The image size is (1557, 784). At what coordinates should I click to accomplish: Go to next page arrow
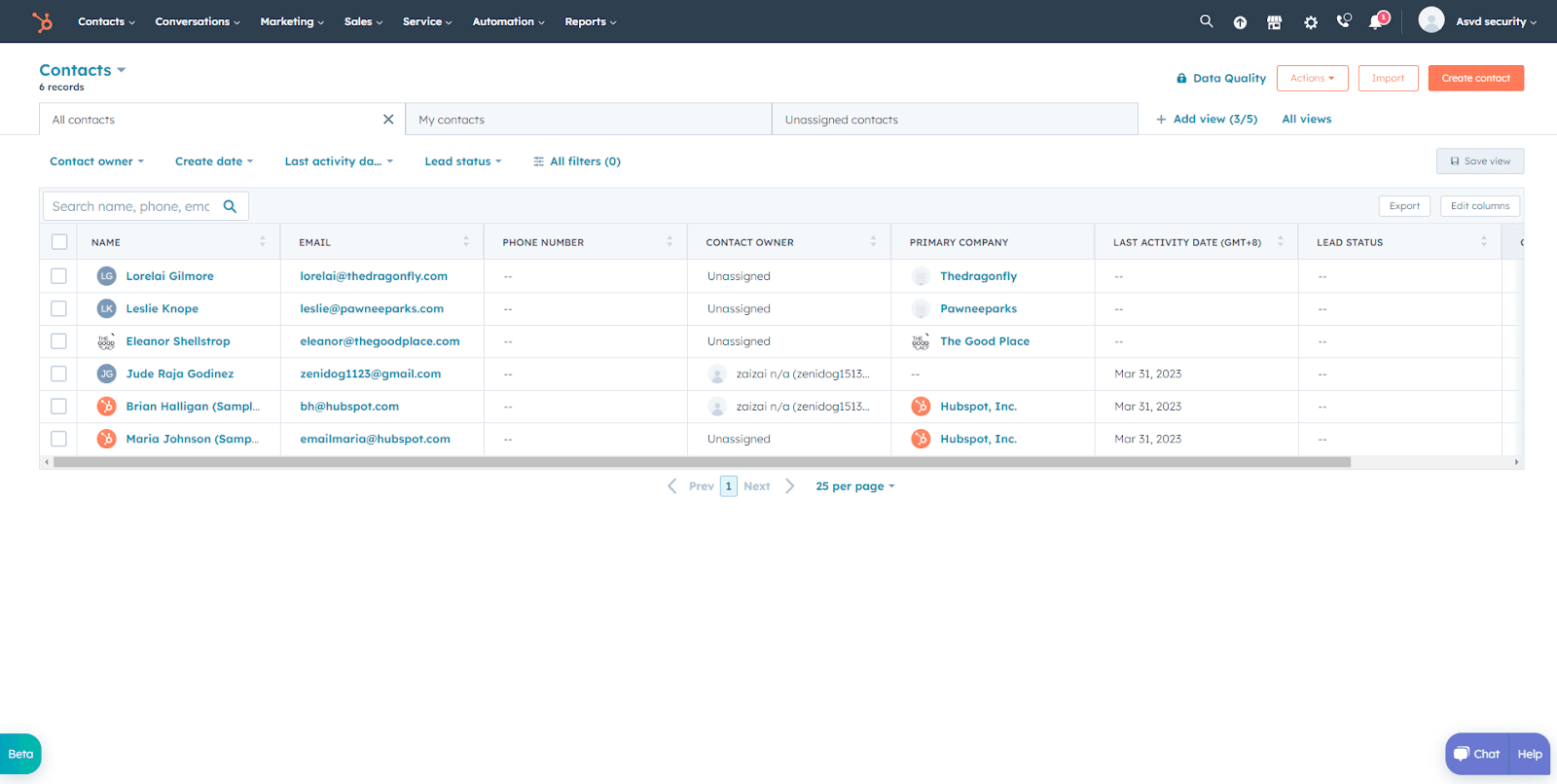pyautogui.click(x=790, y=486)
